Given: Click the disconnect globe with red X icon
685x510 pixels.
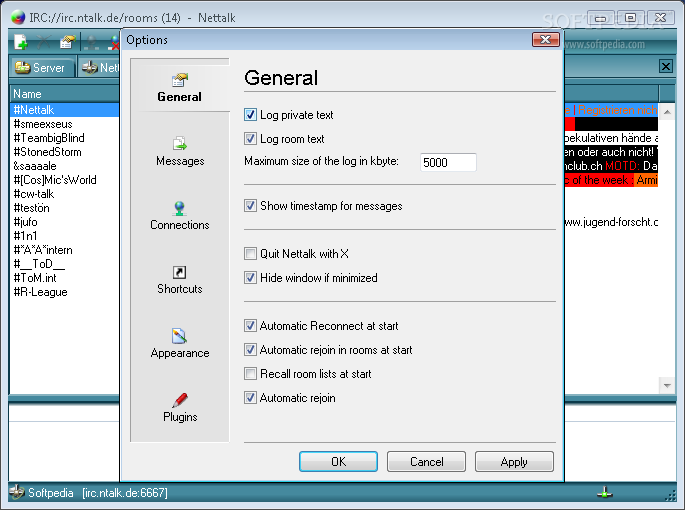Looking at the screenshot, I should tap(114, 42).
